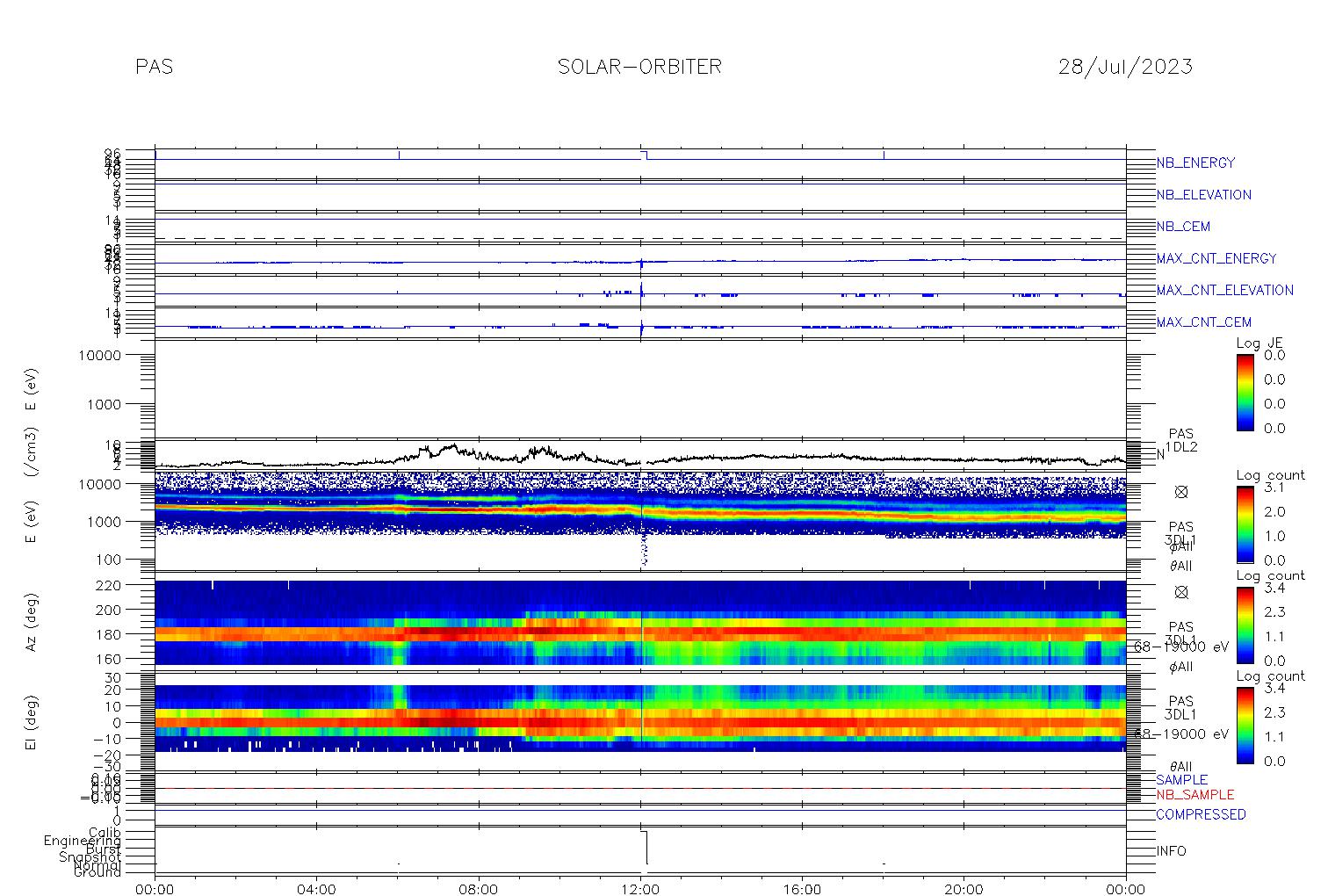Click the Az (deg) axis title
This screenshot has width=1328, height=896.
[31, 624]
